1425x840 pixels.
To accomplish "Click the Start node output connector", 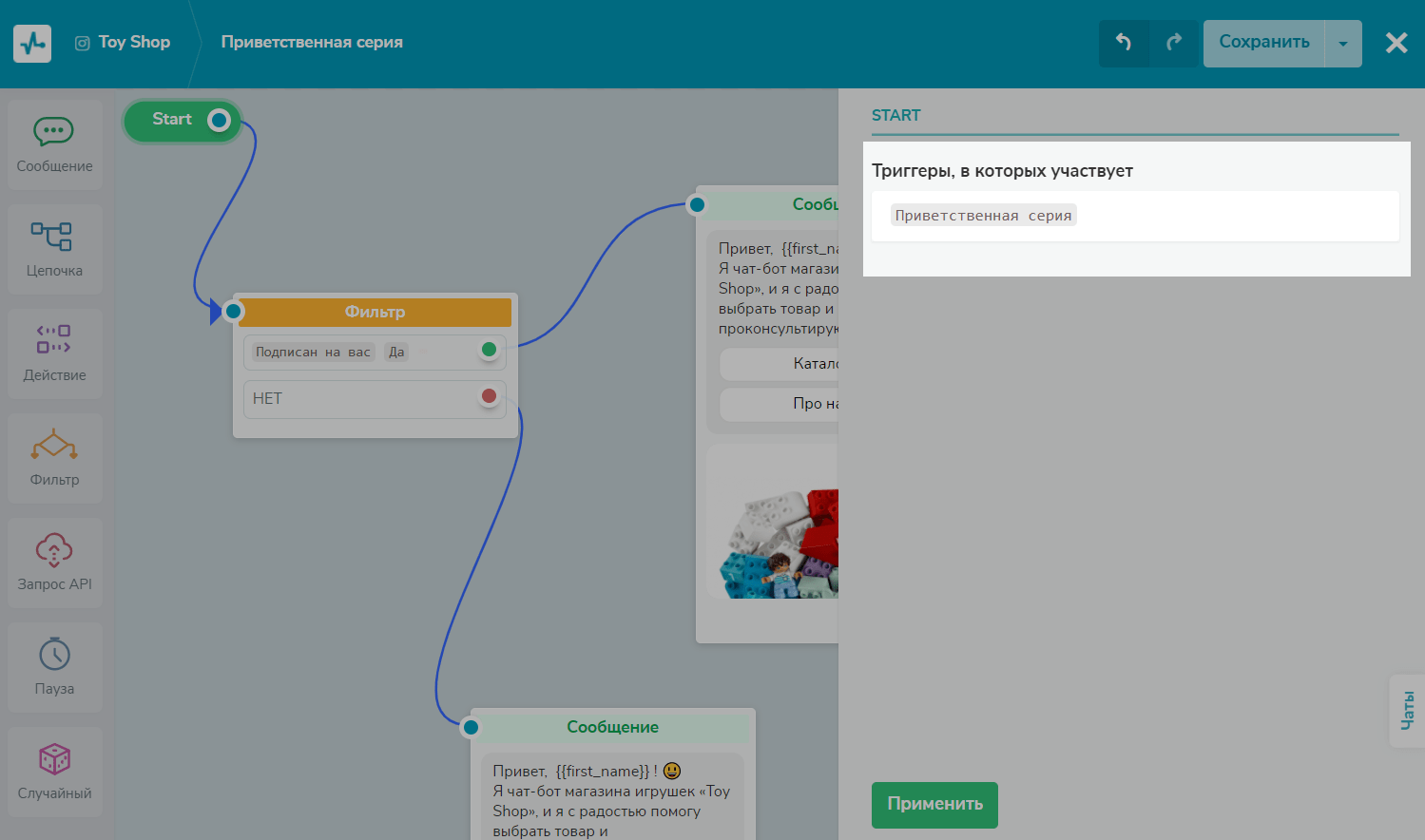I will coord(220,120).
